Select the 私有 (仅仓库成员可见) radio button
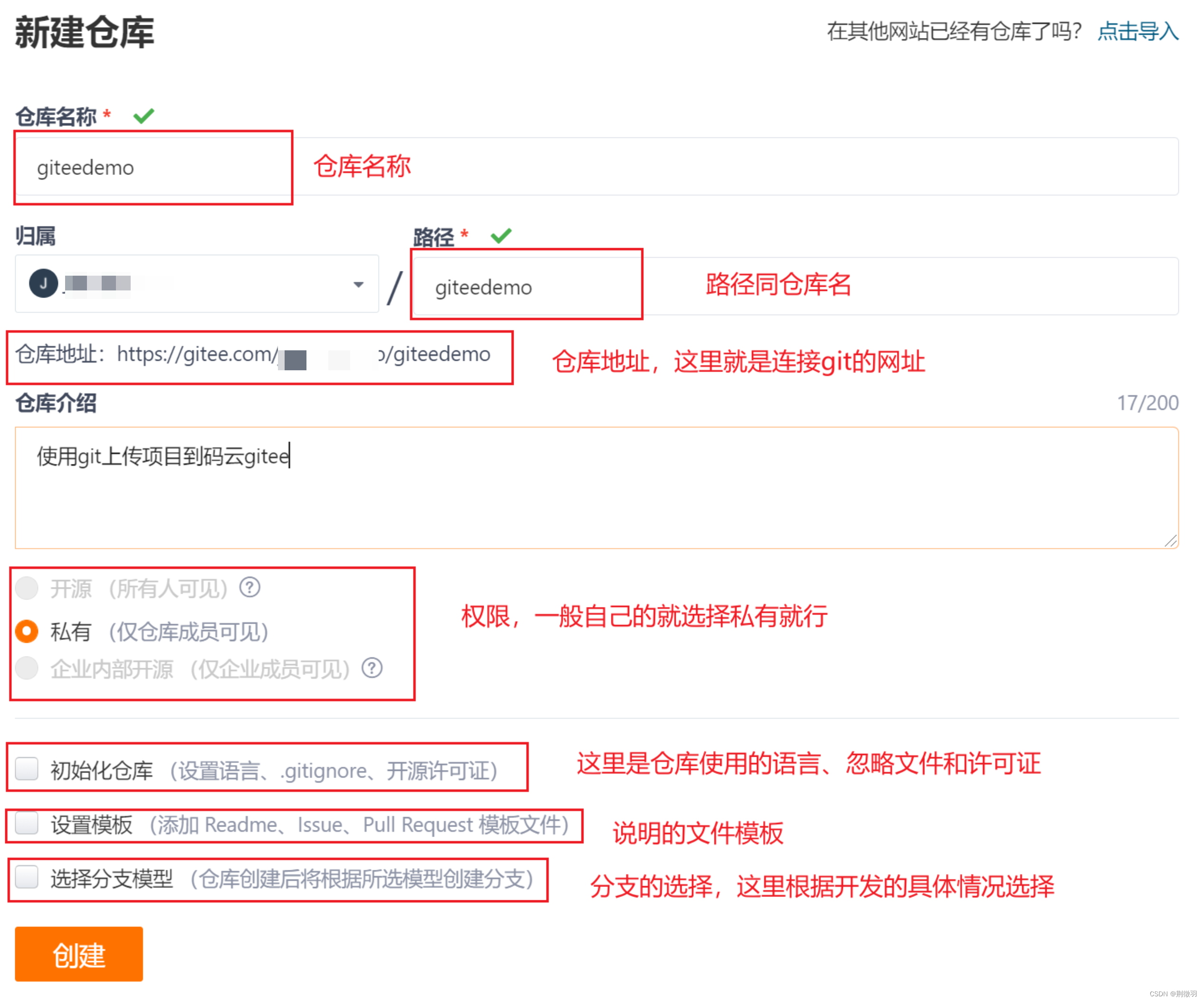 tap(27, 632)
